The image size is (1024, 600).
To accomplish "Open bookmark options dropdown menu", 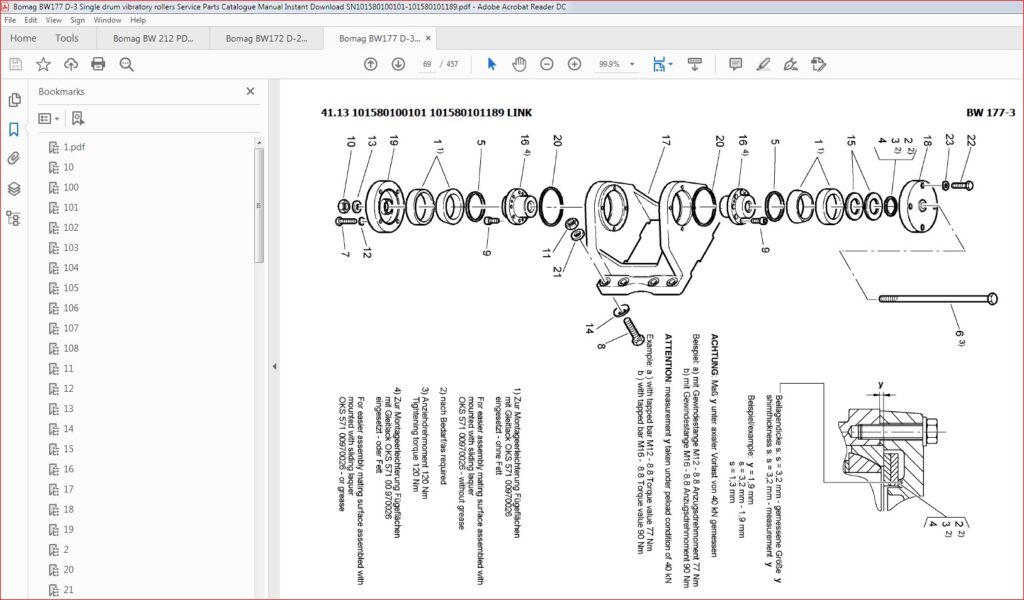I will pos(49,118).
